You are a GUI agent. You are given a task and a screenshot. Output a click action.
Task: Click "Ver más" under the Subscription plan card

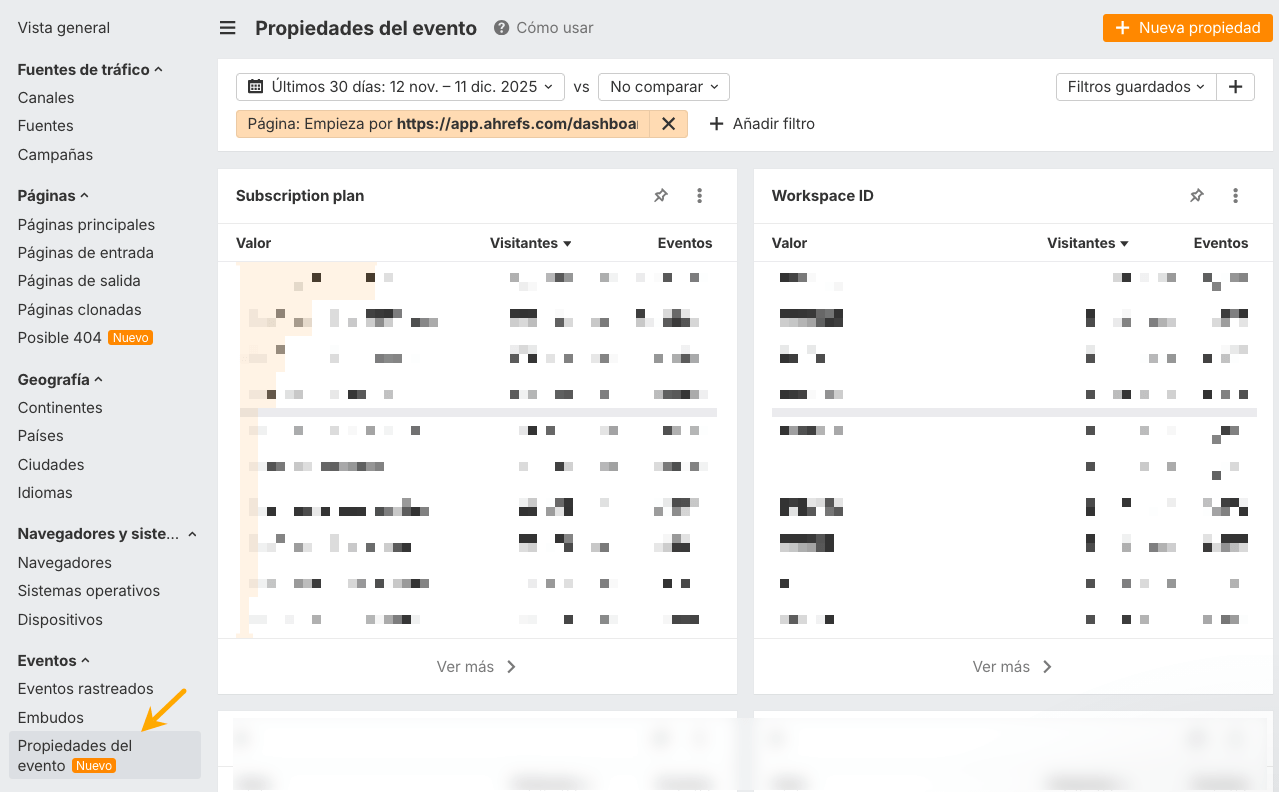(x=476, y=667)
